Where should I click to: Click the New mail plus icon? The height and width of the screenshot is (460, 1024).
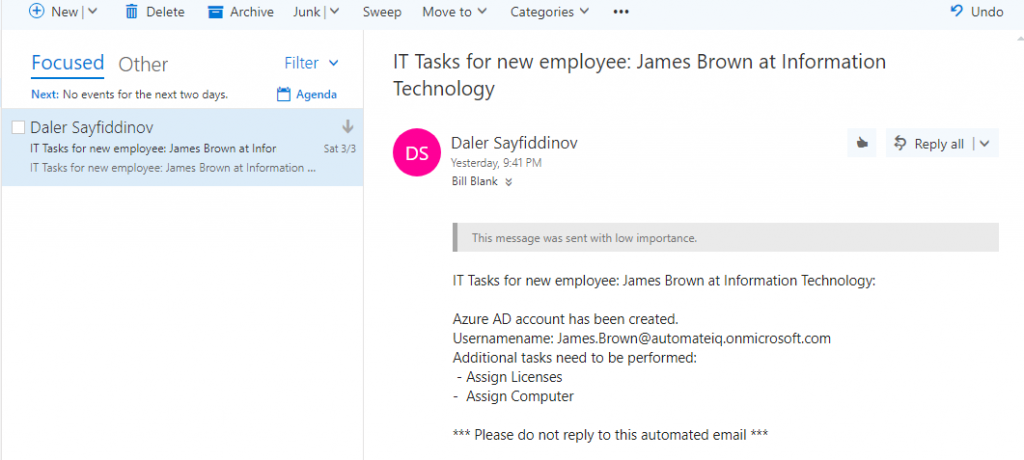37,12
